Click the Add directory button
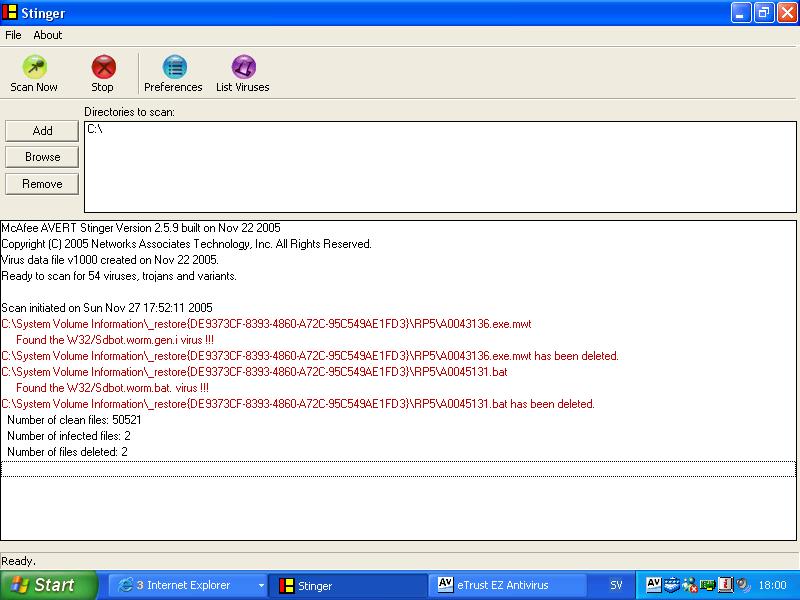Screen dimensions: 800x600 click(42, 131)
